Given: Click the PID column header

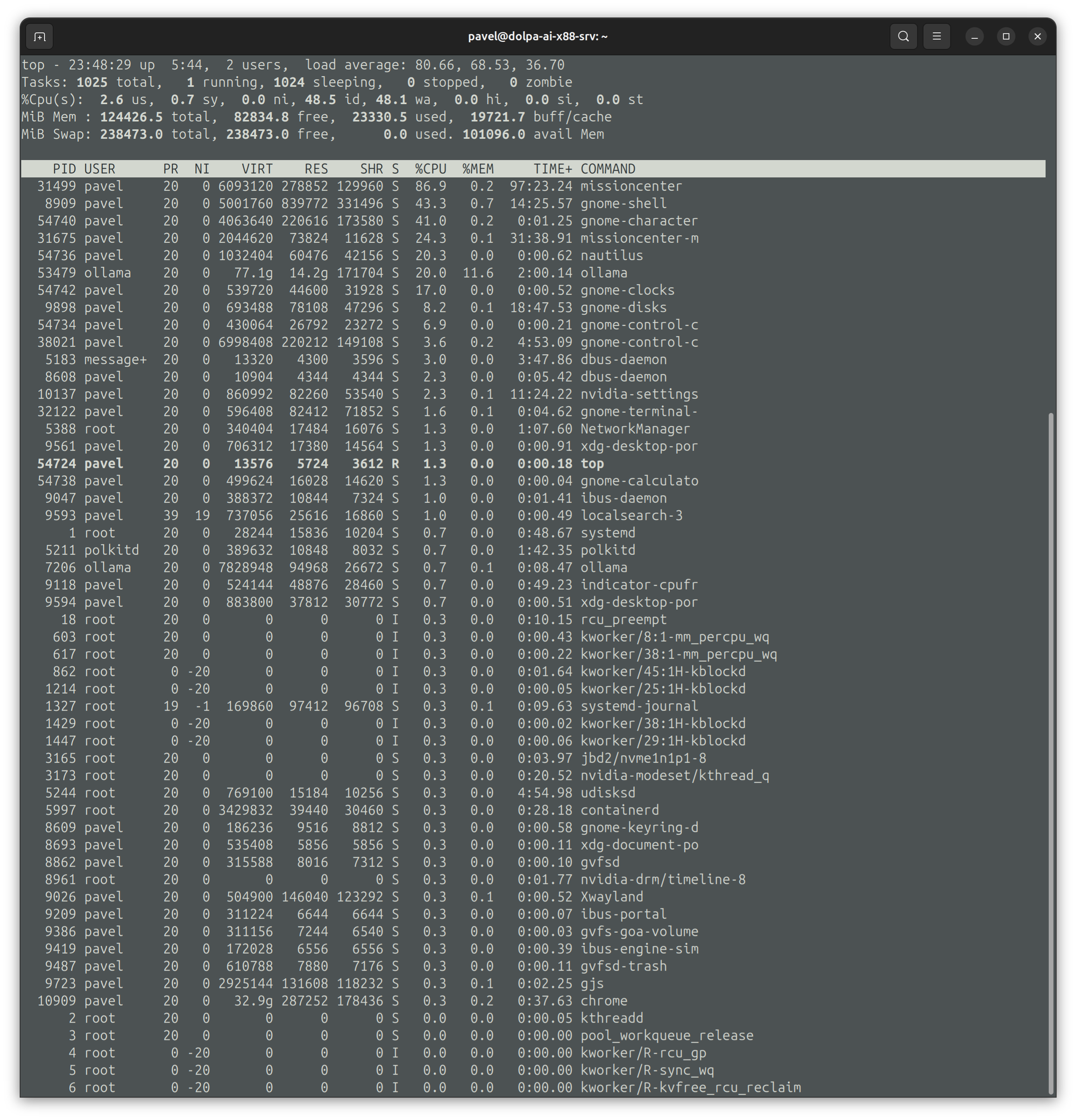Looking at the screenshot, I should point(64,169).
